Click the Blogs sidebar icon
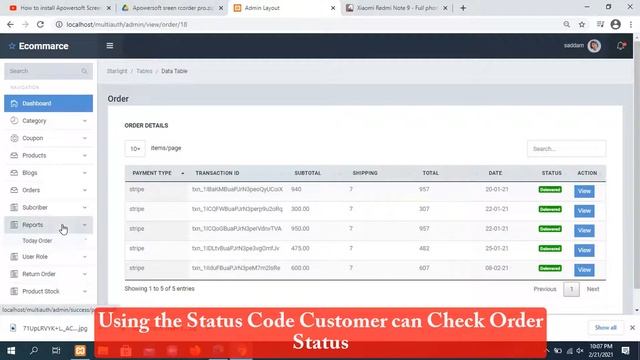This screenshot has height=360, width=640. [14, 173]
